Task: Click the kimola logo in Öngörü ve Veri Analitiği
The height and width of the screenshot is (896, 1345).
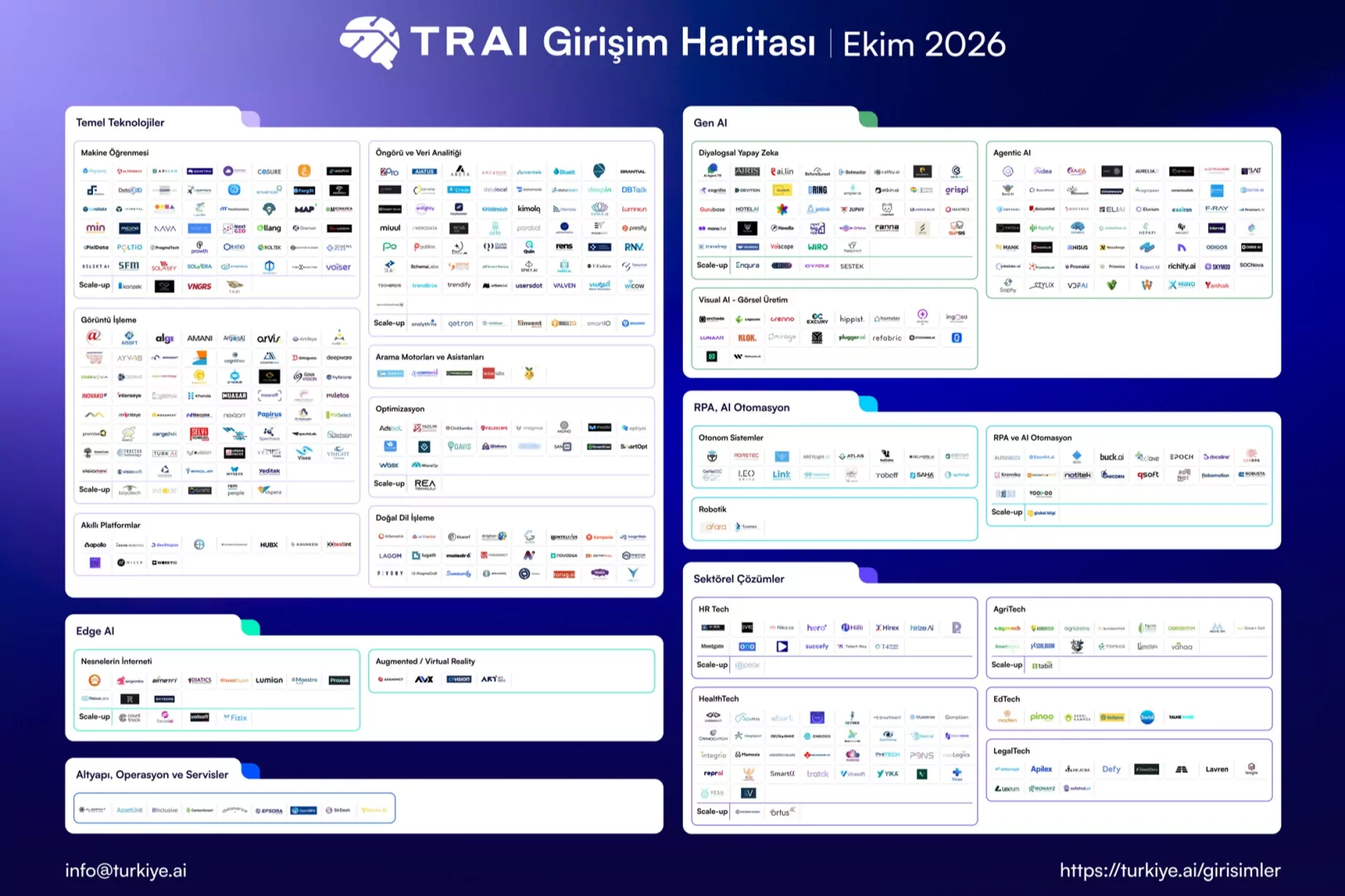Action: [529, 209]
